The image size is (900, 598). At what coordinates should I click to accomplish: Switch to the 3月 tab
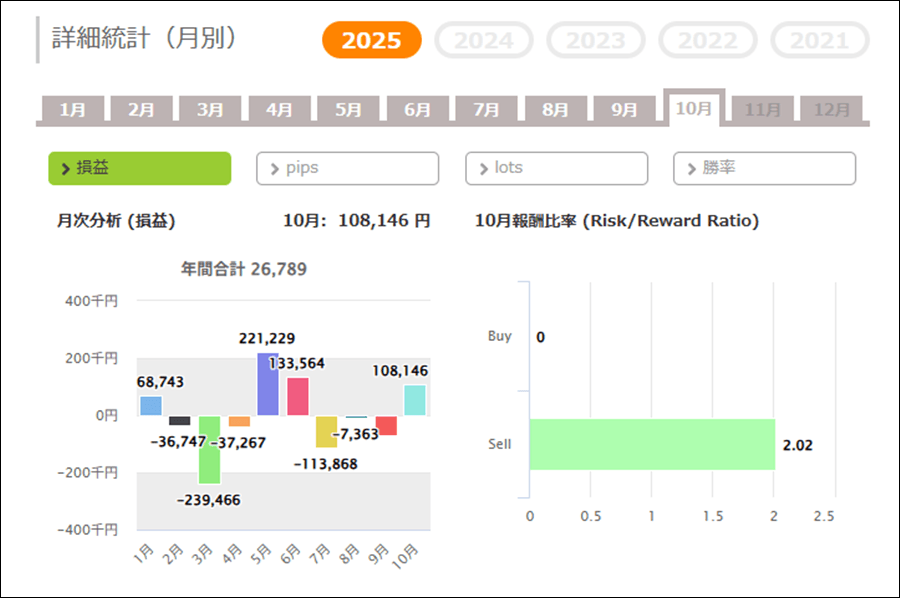click(210, 110)
